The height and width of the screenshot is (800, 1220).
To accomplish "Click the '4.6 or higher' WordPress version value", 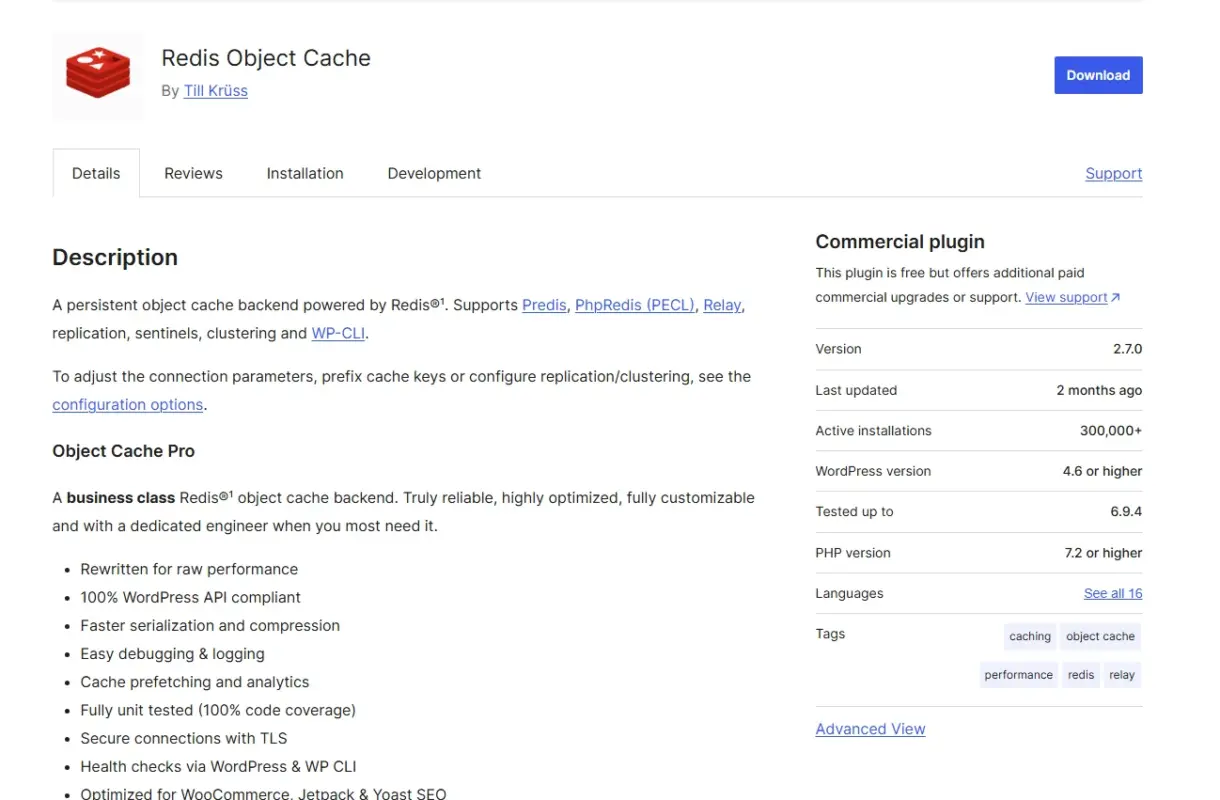I will coord(1103,471).
